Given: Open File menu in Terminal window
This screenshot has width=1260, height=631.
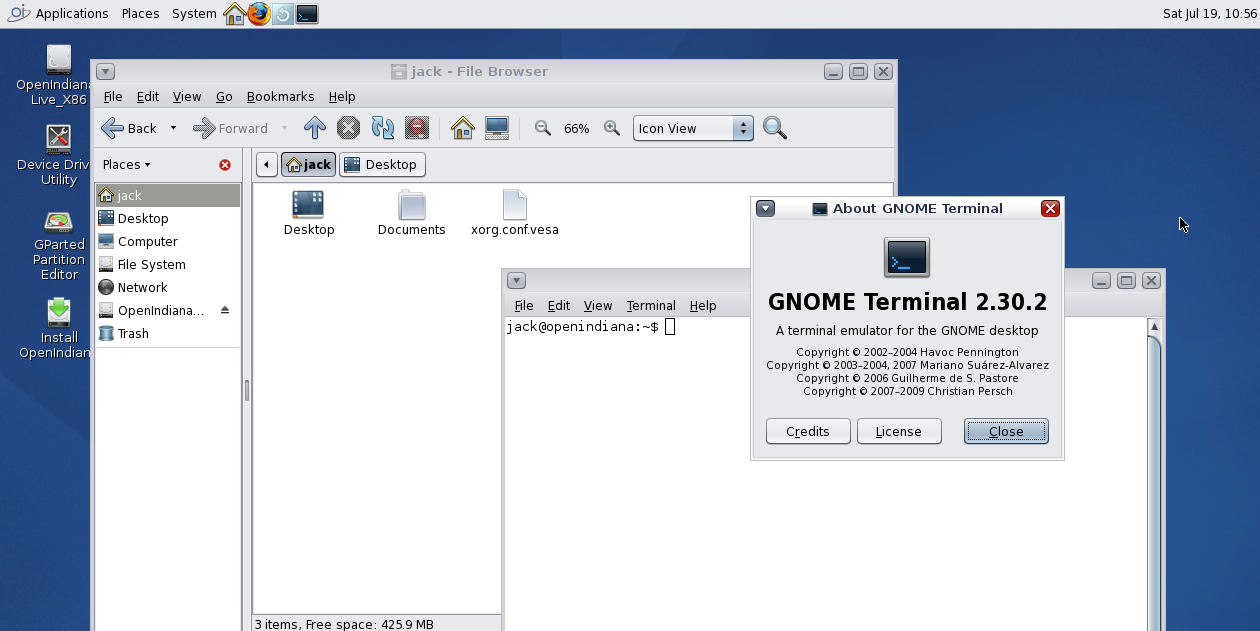Looking at the screenshot, I should [524, 306].
